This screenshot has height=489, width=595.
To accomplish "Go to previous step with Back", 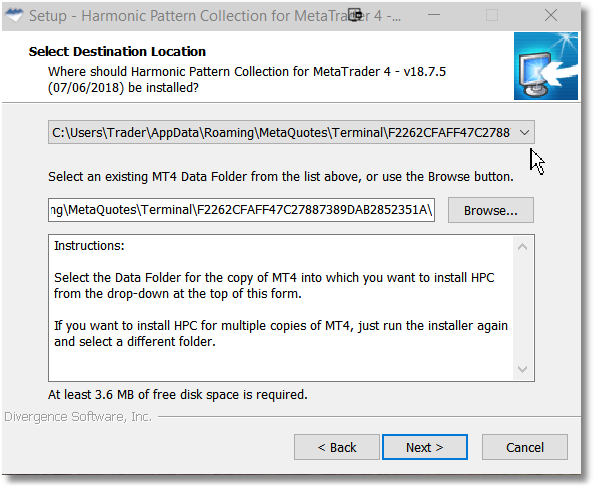I will pos(337,447).
